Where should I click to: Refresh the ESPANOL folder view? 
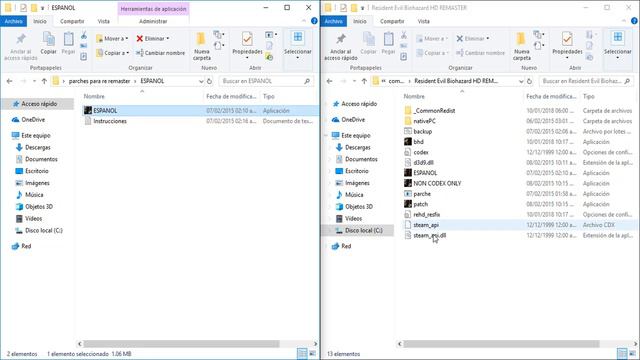(209, 81)
